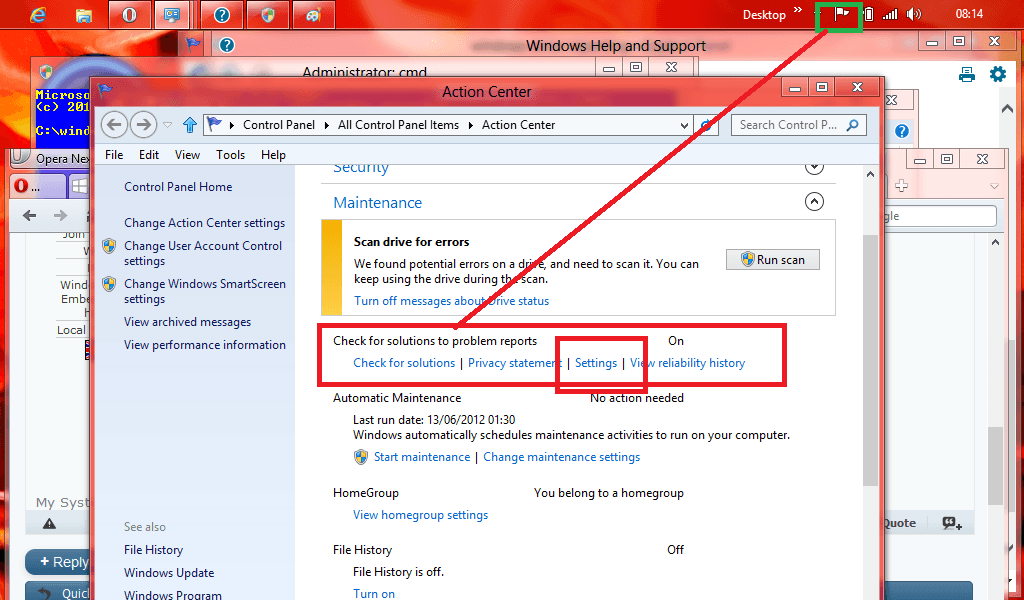The width and height of the screenshot is (1024, 600).
Task: Click the Search Control Panel field
Action: coord(799,125)
